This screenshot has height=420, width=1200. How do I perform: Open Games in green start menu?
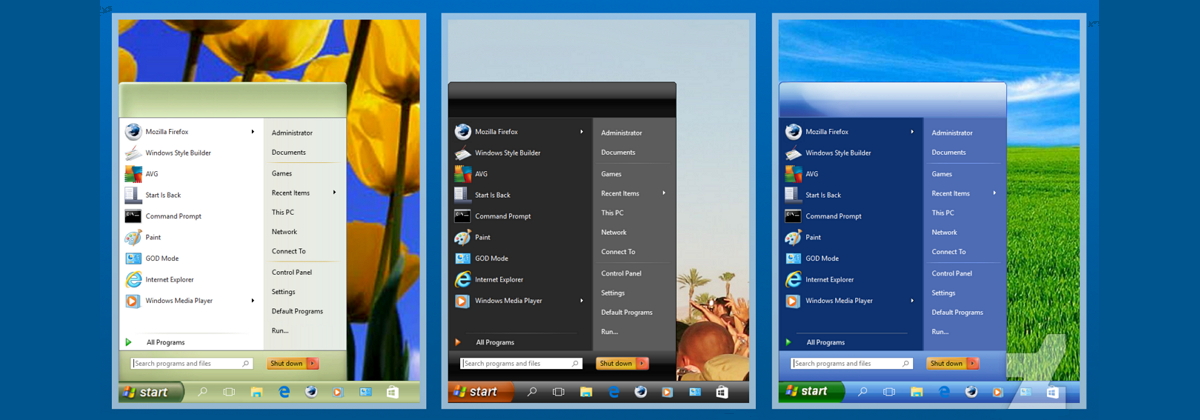(282, 173)
